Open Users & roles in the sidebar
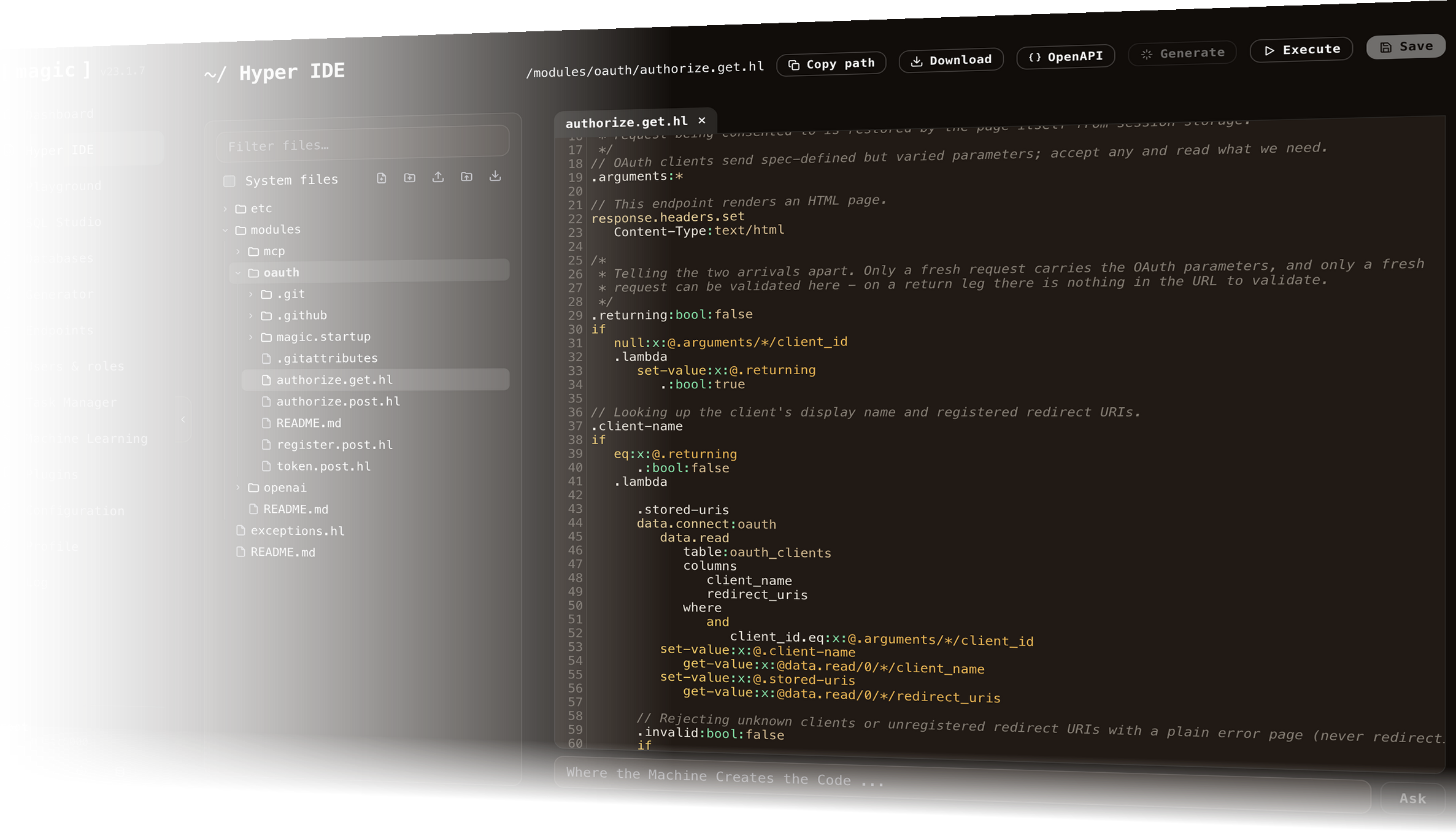Screen dimensions: 1456x833 pos(75,366)
